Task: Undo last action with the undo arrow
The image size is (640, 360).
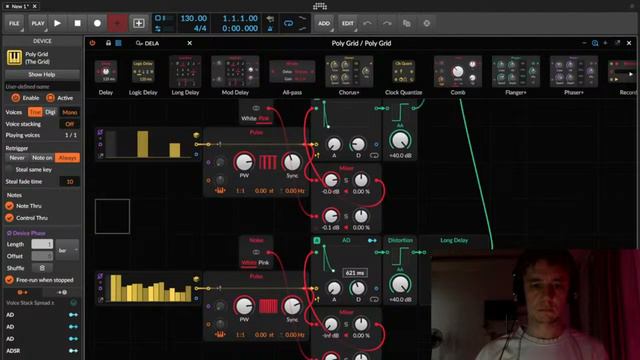Action: (367, 23)
